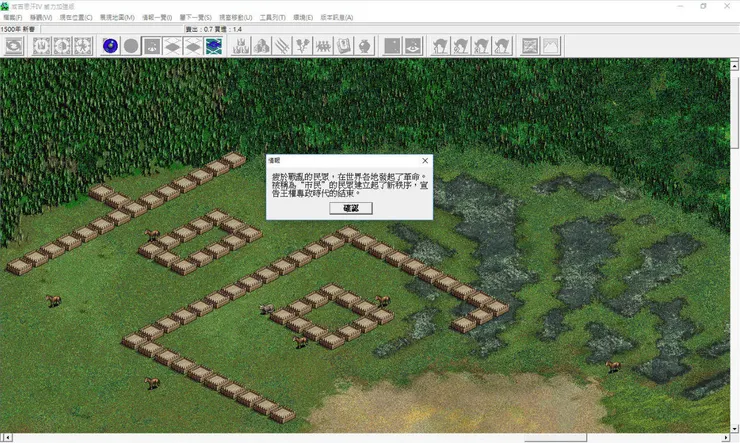The height and width of the screenshot is (443, 740).
Task: Click the ornate framed half-moon icon
Action: [62, 46]
